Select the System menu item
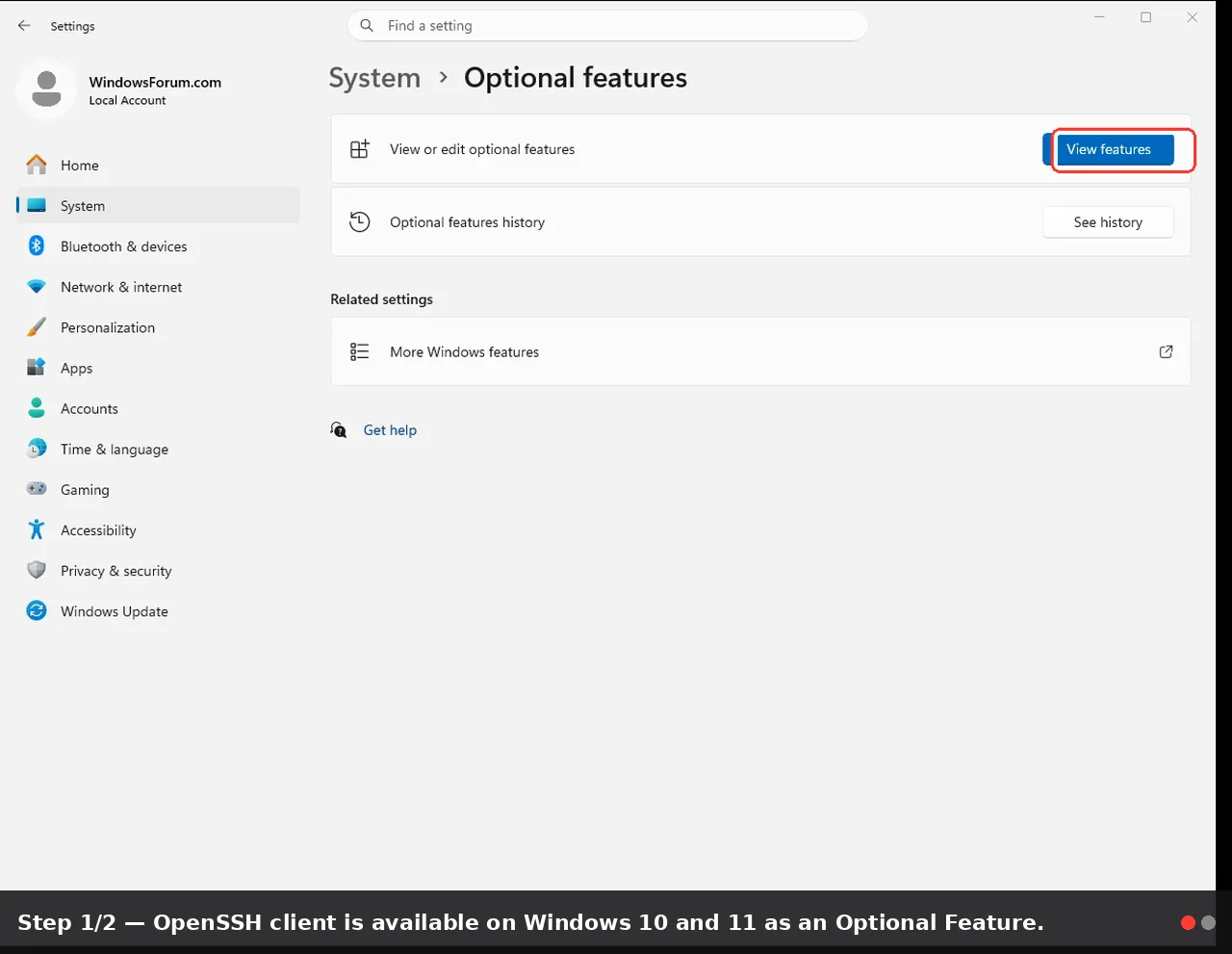Viewport: 1232px width, 954px height. point(158,205)
